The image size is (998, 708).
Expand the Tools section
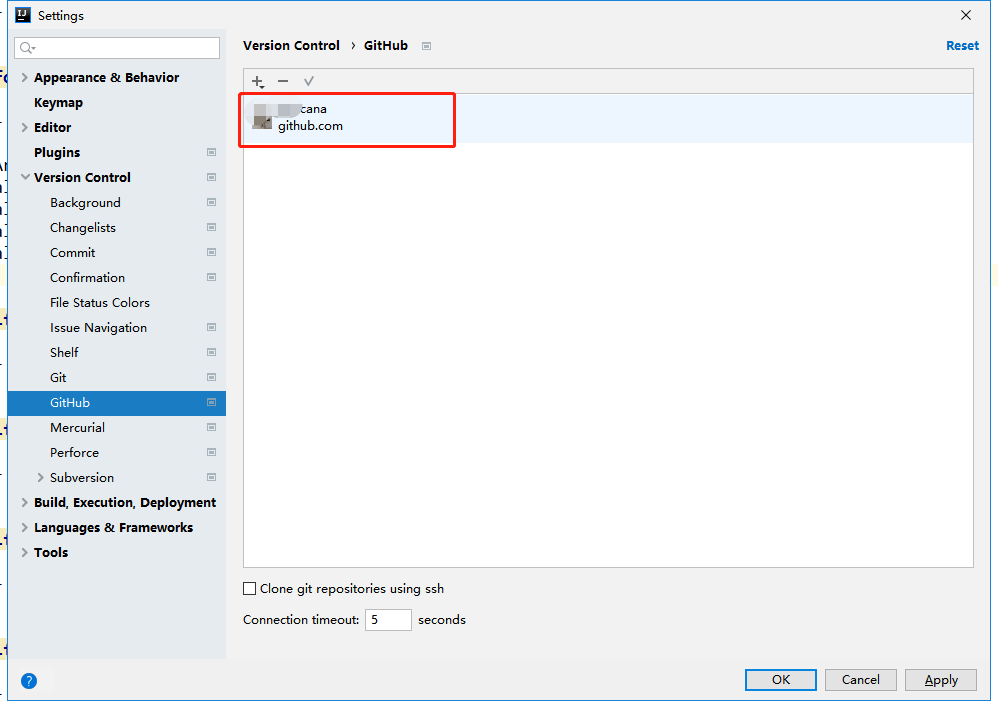[x=25, y=553]
